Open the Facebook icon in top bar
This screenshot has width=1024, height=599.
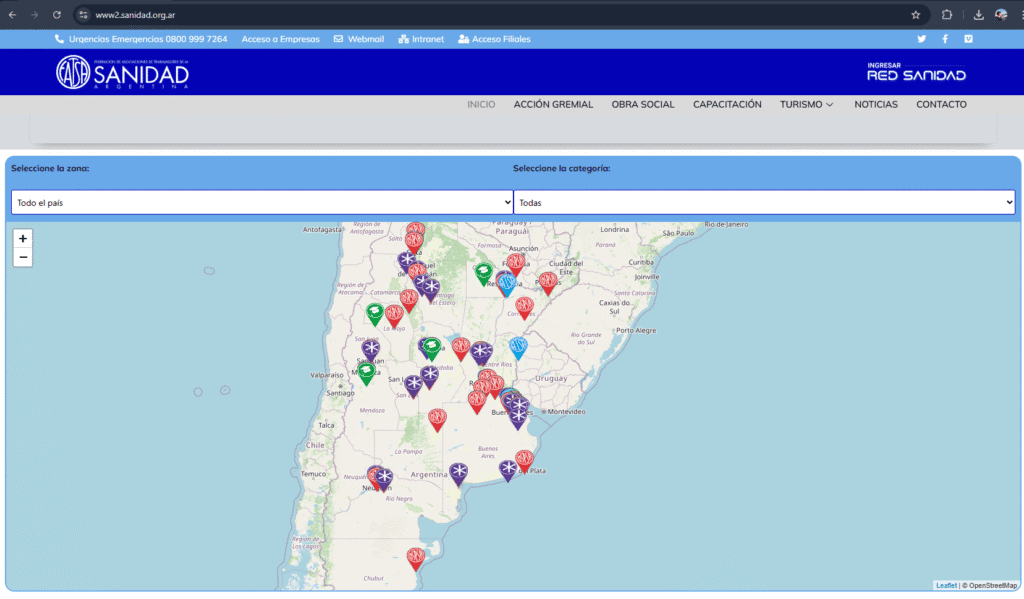click(x=945, y=39)
